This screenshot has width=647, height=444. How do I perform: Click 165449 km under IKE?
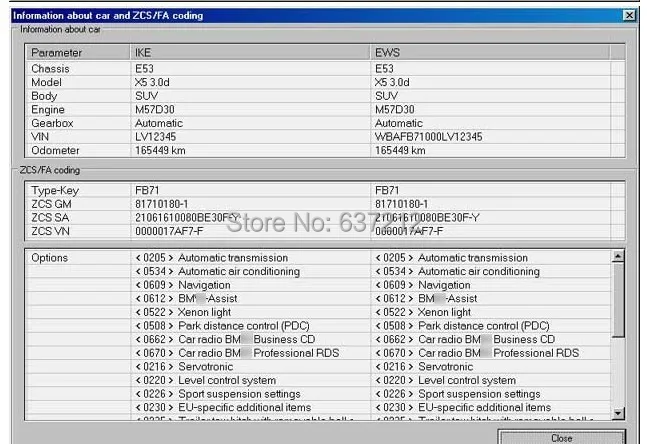coord(160,150)
